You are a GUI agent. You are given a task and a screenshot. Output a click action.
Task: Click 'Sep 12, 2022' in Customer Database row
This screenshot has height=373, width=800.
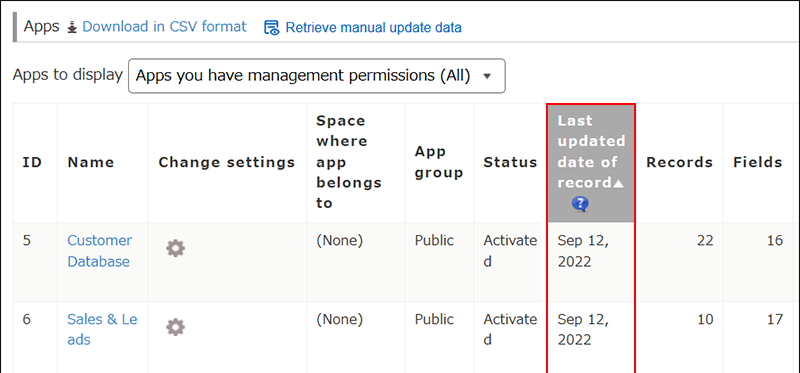[x=583, y=251]
